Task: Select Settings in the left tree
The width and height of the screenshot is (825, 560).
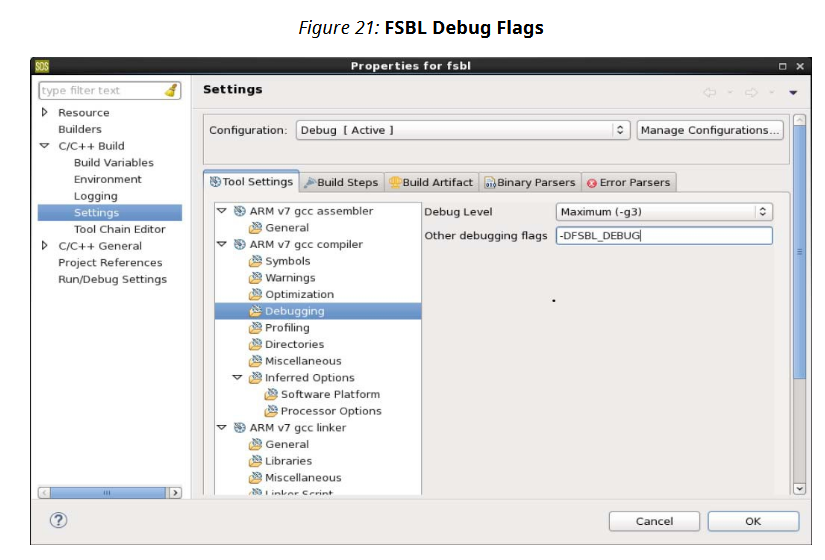Action: [110, 213]
